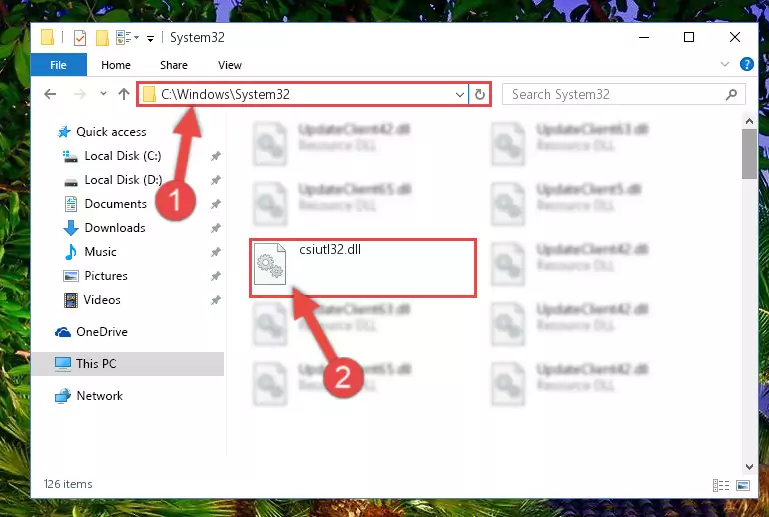769x517 pixels.
Task: Open Downloads in the navigation pane
Action: (x=115, y=228)
